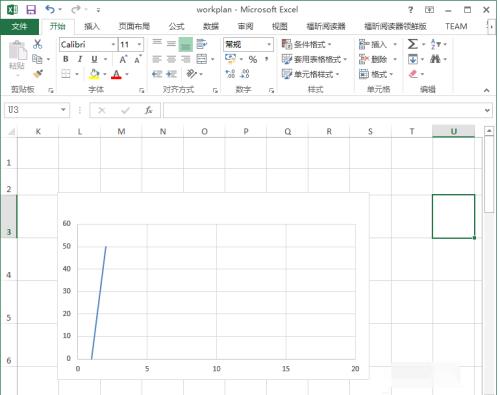Click the Paste clipboard icon

pyautogui.click(x=17, y=50)
